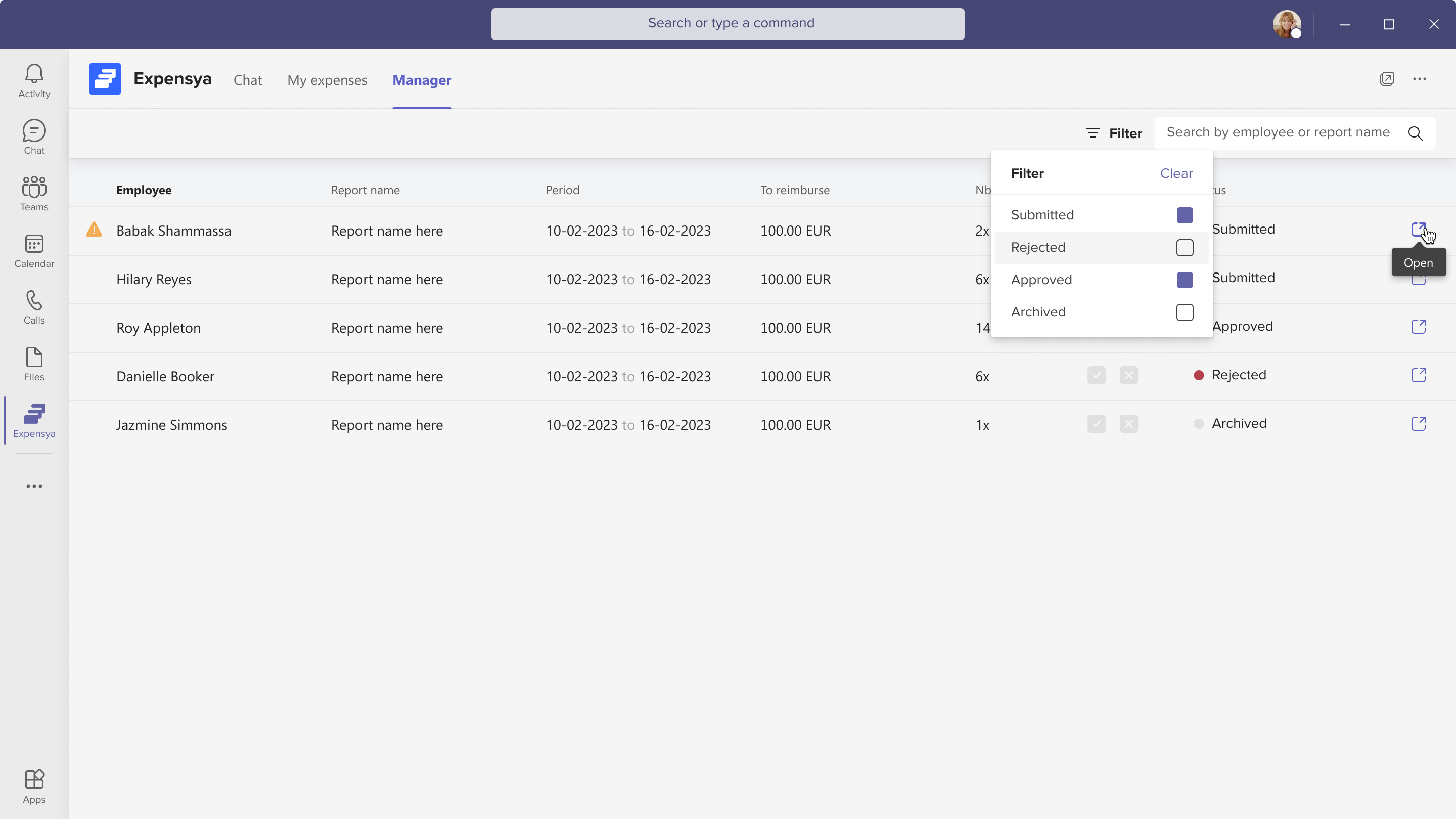Screen dimensions: 1456x819
Task: Approve Danielle Booker's report checkmark
Action: click(1096, 375)
